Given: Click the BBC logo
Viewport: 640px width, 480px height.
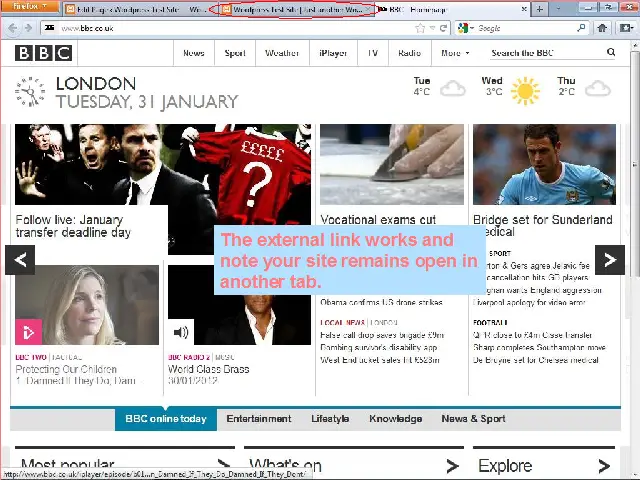Looking at the screenshot, I should pyautogui.click(x=43, y=53).
